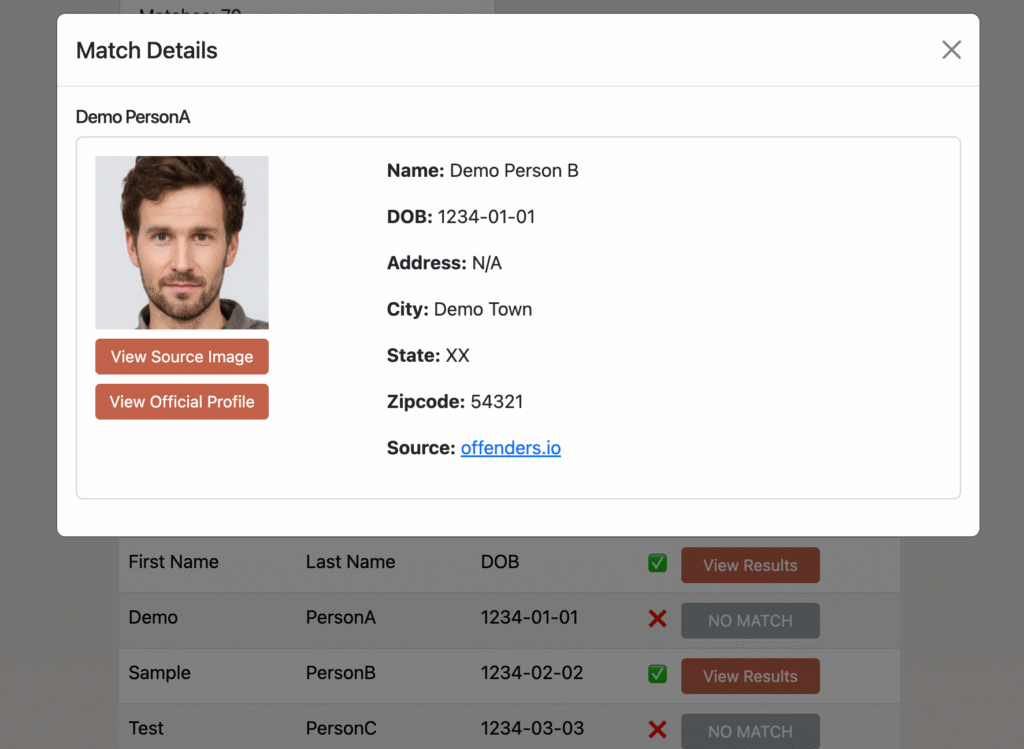Click the Zipcode value 54321
This screenshot has height=749, width=1024.
point(497,402)
